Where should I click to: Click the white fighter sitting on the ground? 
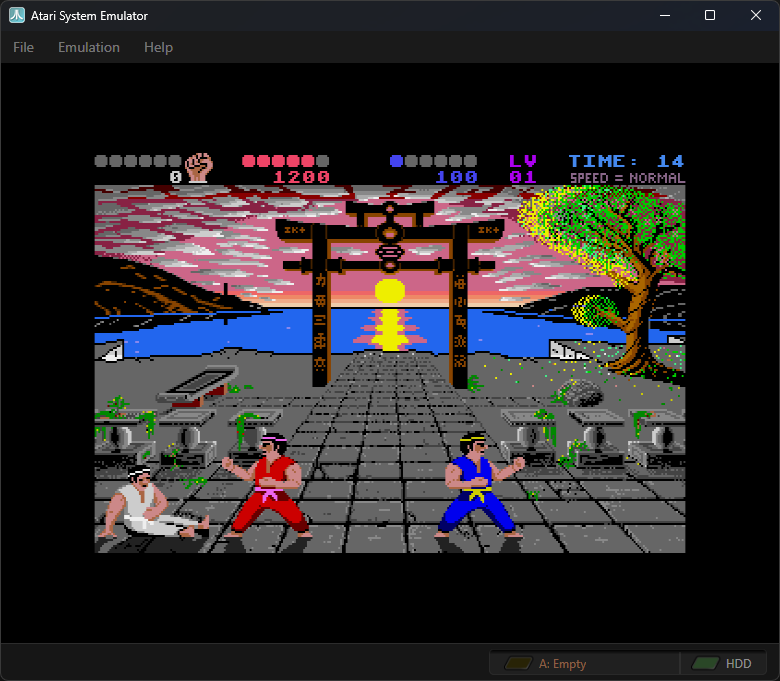tap(153, 502)
